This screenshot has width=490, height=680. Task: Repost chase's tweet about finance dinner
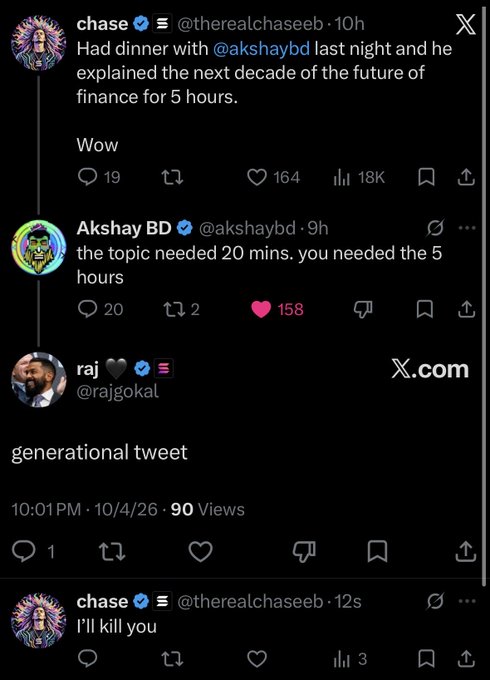pyautogui.click(x=172, y=177)
